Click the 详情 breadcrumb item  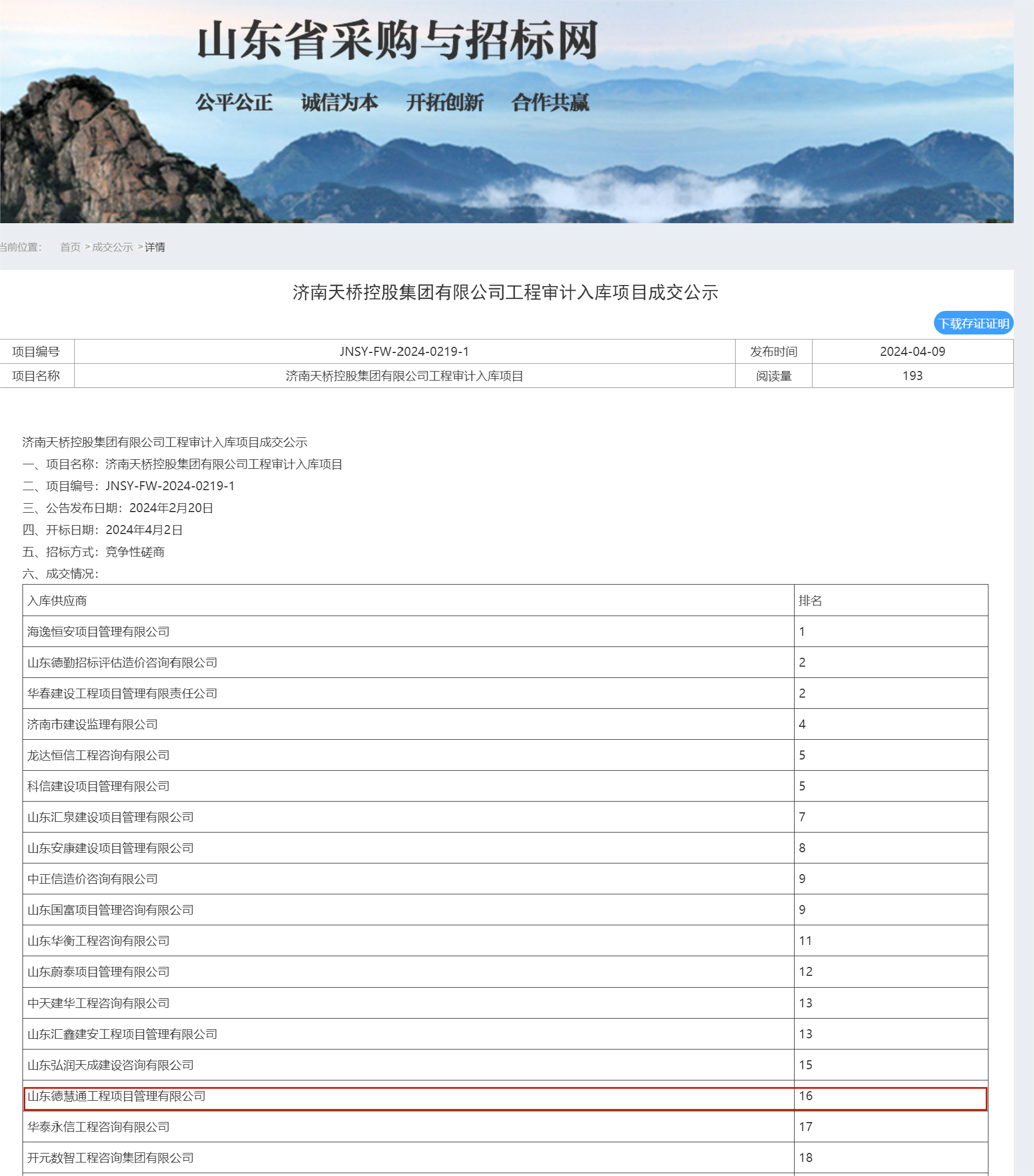click(x=156, y=247)
